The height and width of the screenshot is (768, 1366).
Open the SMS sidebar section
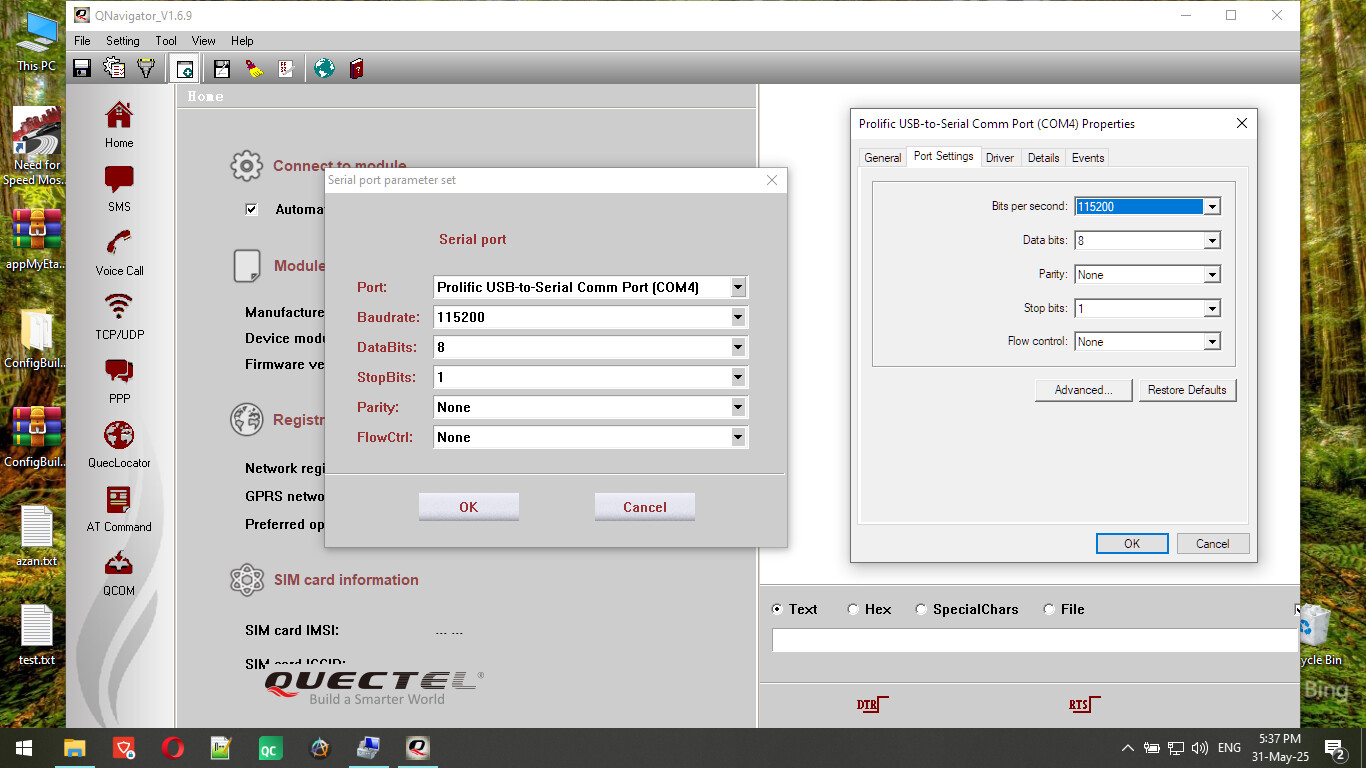click(119, 189)
